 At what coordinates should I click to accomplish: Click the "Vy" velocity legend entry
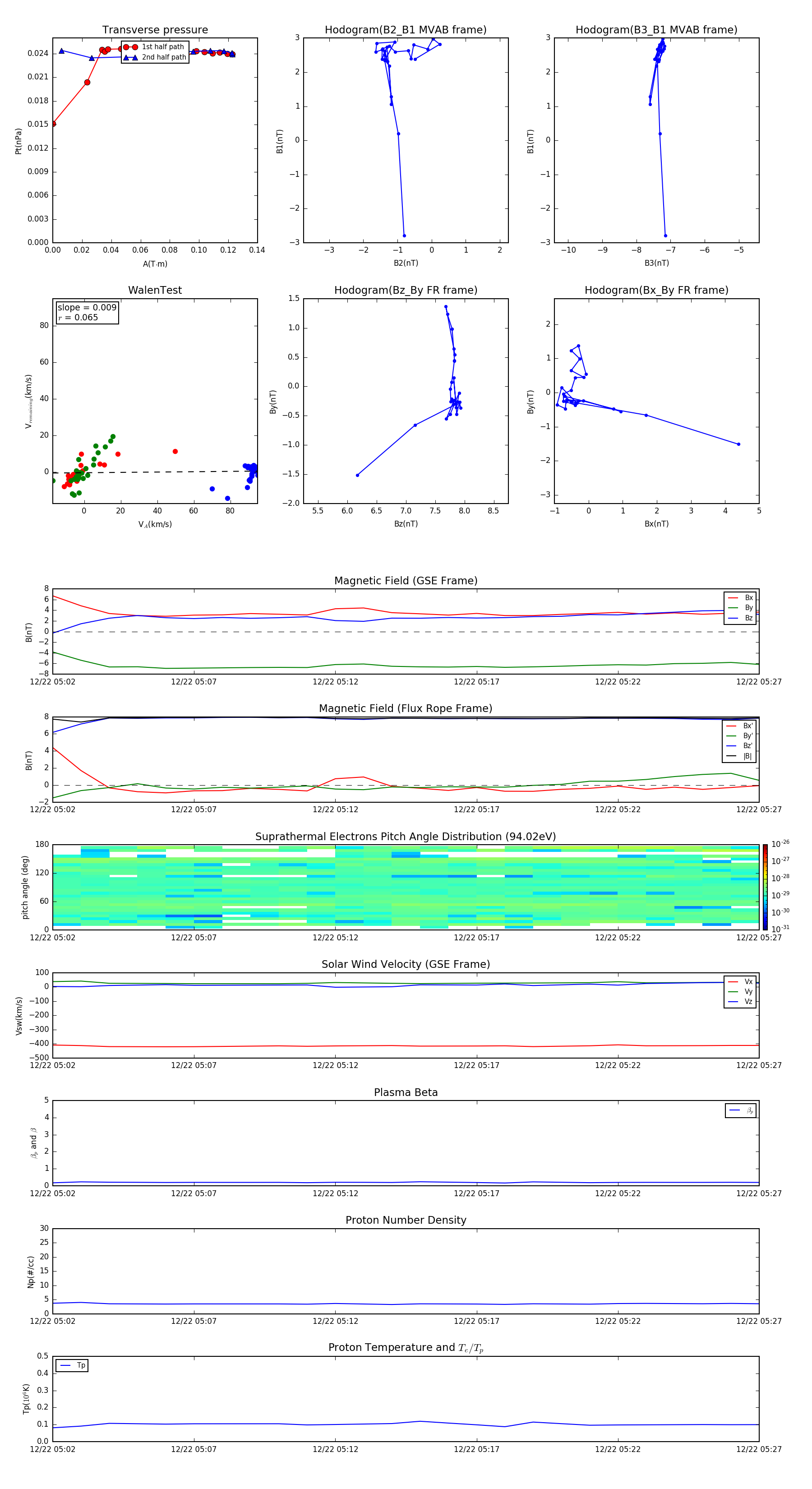[x=740, y=992]
